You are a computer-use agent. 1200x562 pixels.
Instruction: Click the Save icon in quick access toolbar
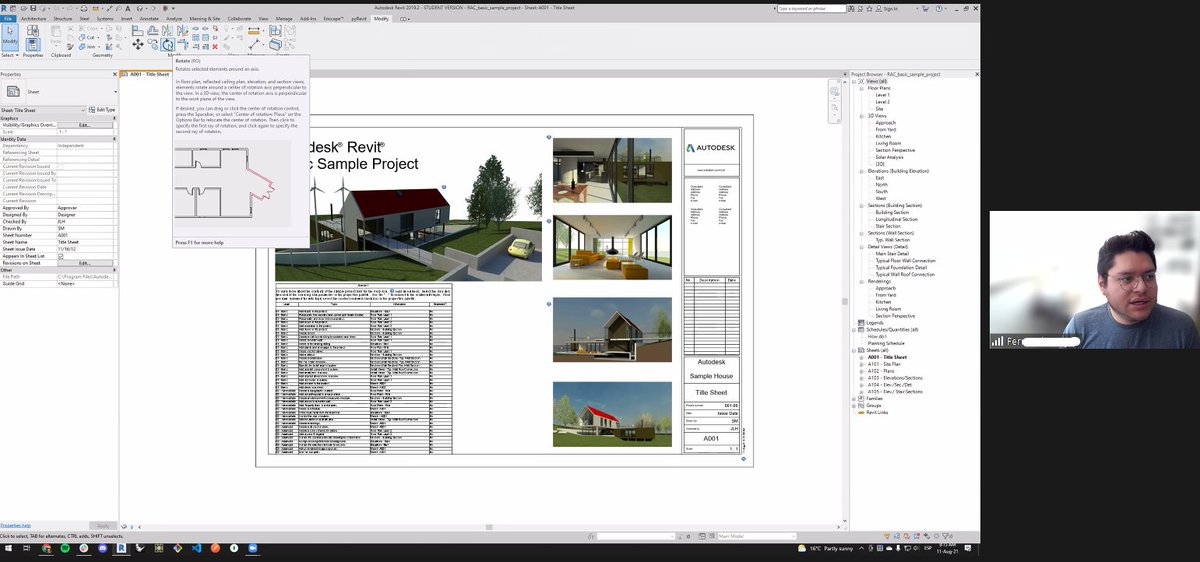tap(33, 8)
